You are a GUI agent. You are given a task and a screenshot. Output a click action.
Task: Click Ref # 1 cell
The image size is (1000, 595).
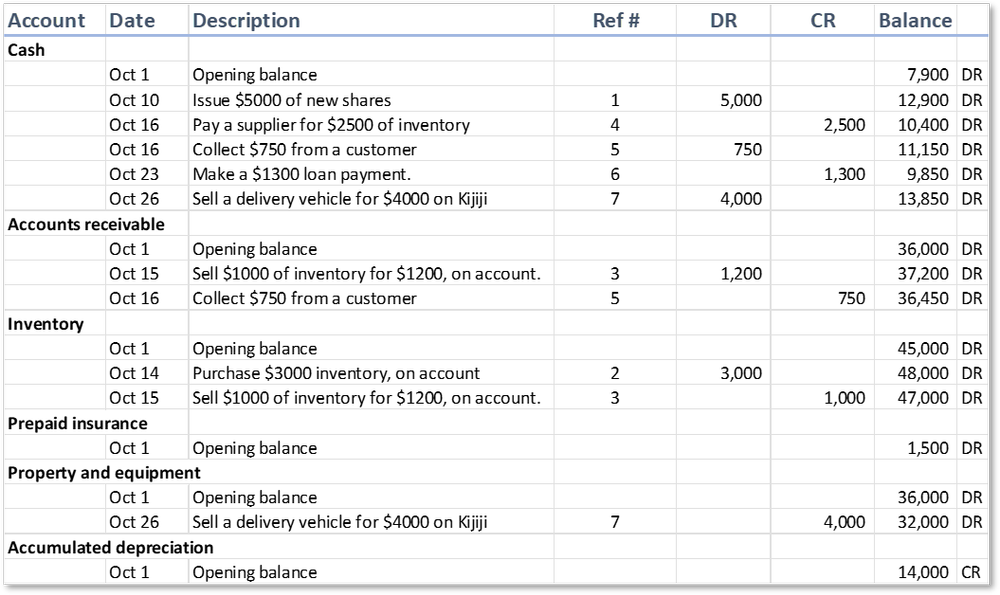point(615,100)
